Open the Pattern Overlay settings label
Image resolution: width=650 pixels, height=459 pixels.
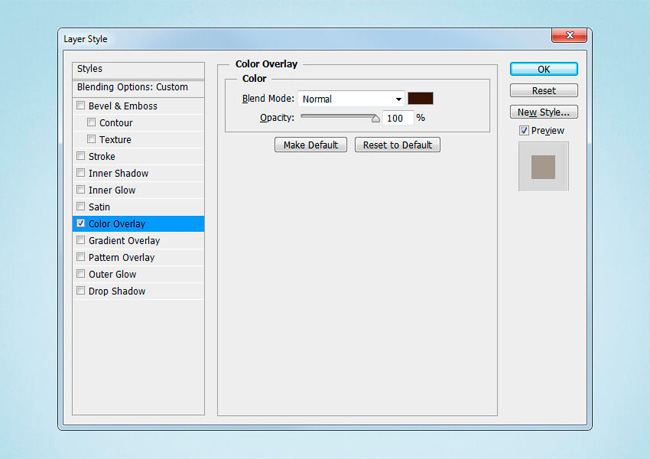tap(121, 257)
